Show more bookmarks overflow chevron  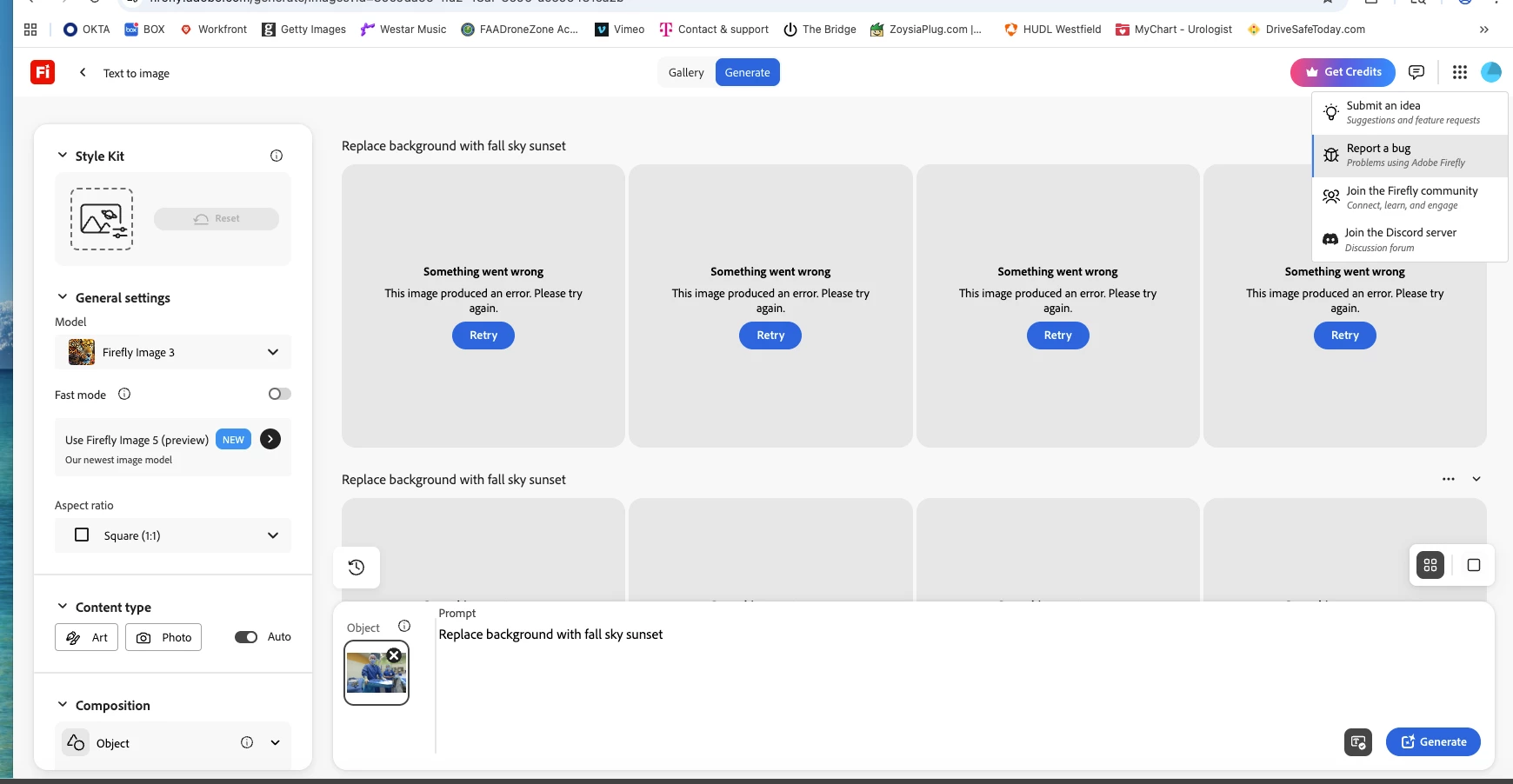[x=1484, y=29]
